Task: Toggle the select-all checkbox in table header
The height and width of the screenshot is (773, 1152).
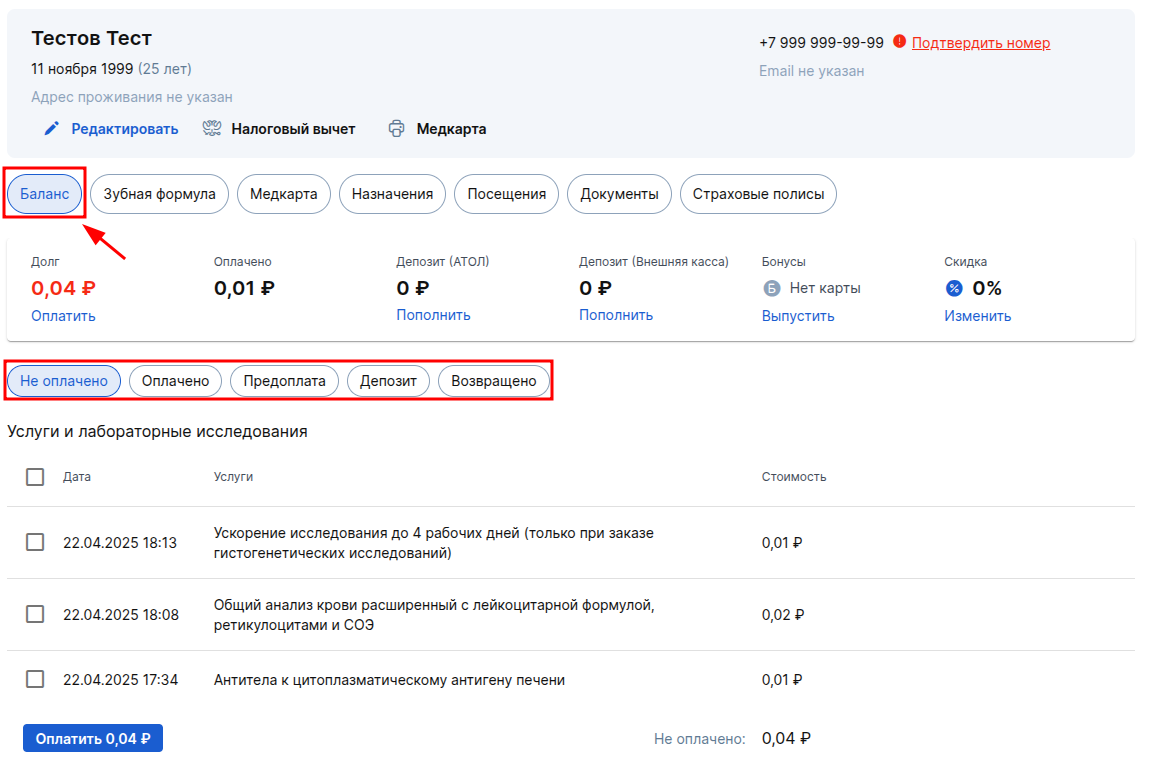Action: pyautogui.click(x=35, y=477)
